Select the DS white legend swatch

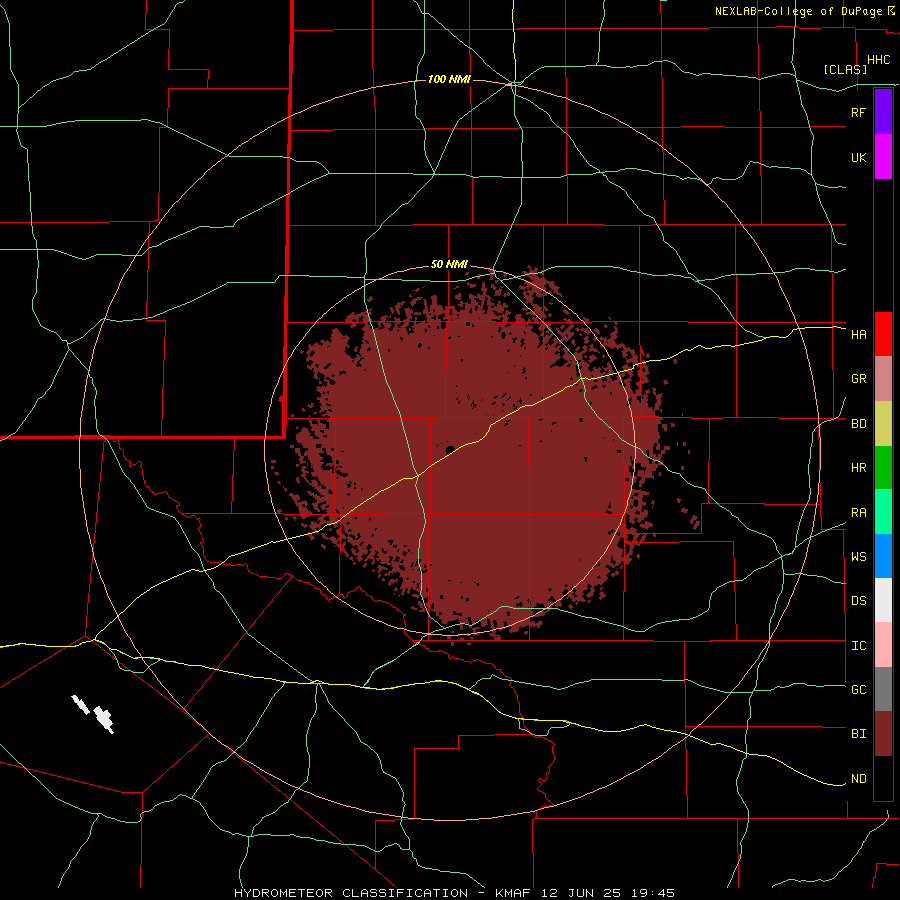click(x=883, y=600)
